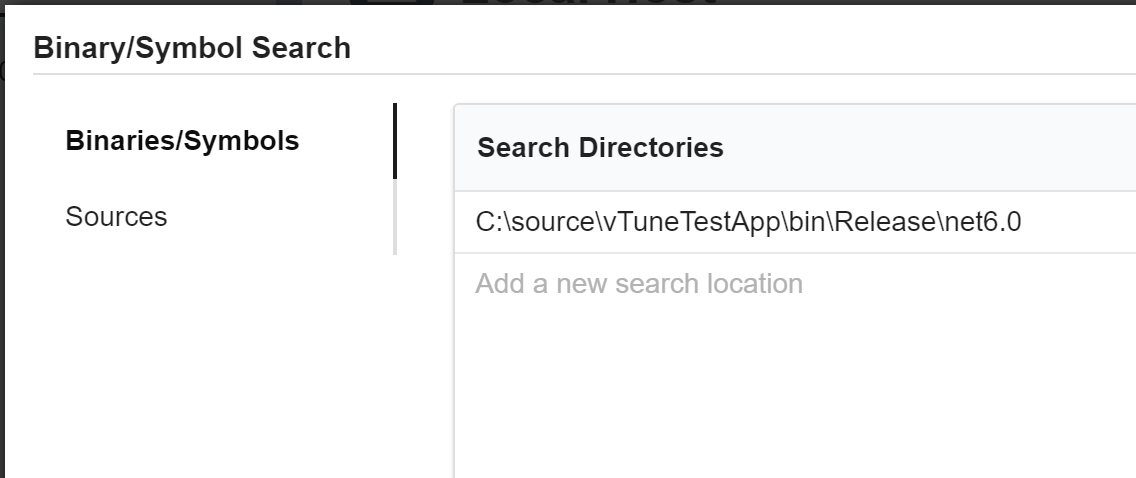Image resolution: width=1136 pixels, height=478 pixels.
Task: Select the C:\source\vTuneTestApp search directory entry
Action: point(748,222)
